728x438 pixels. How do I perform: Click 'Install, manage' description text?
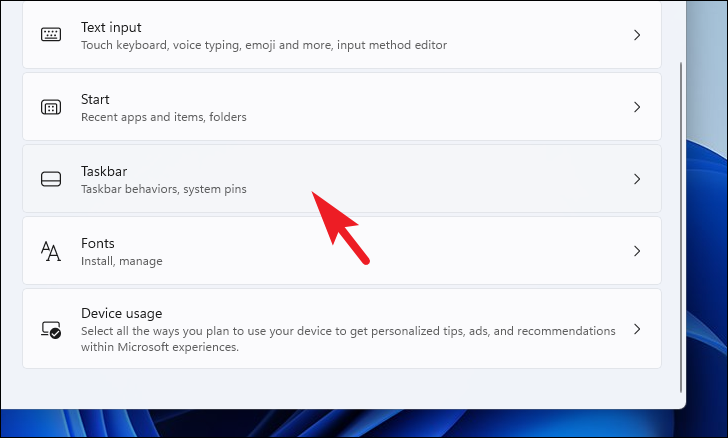pos(122,261)
